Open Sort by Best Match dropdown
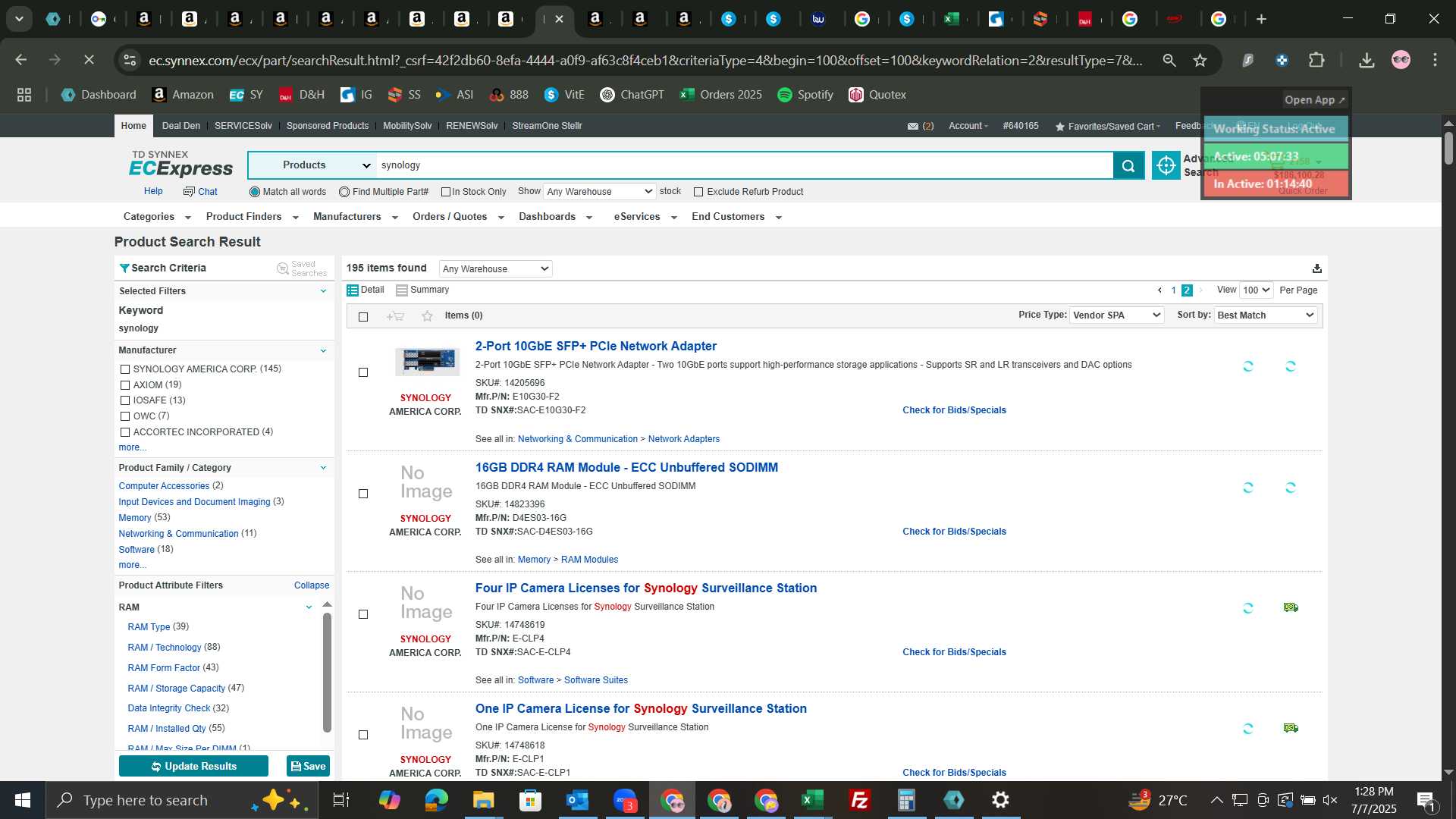The height and width of the screenshot is (819, 1456). (1266, 315)
